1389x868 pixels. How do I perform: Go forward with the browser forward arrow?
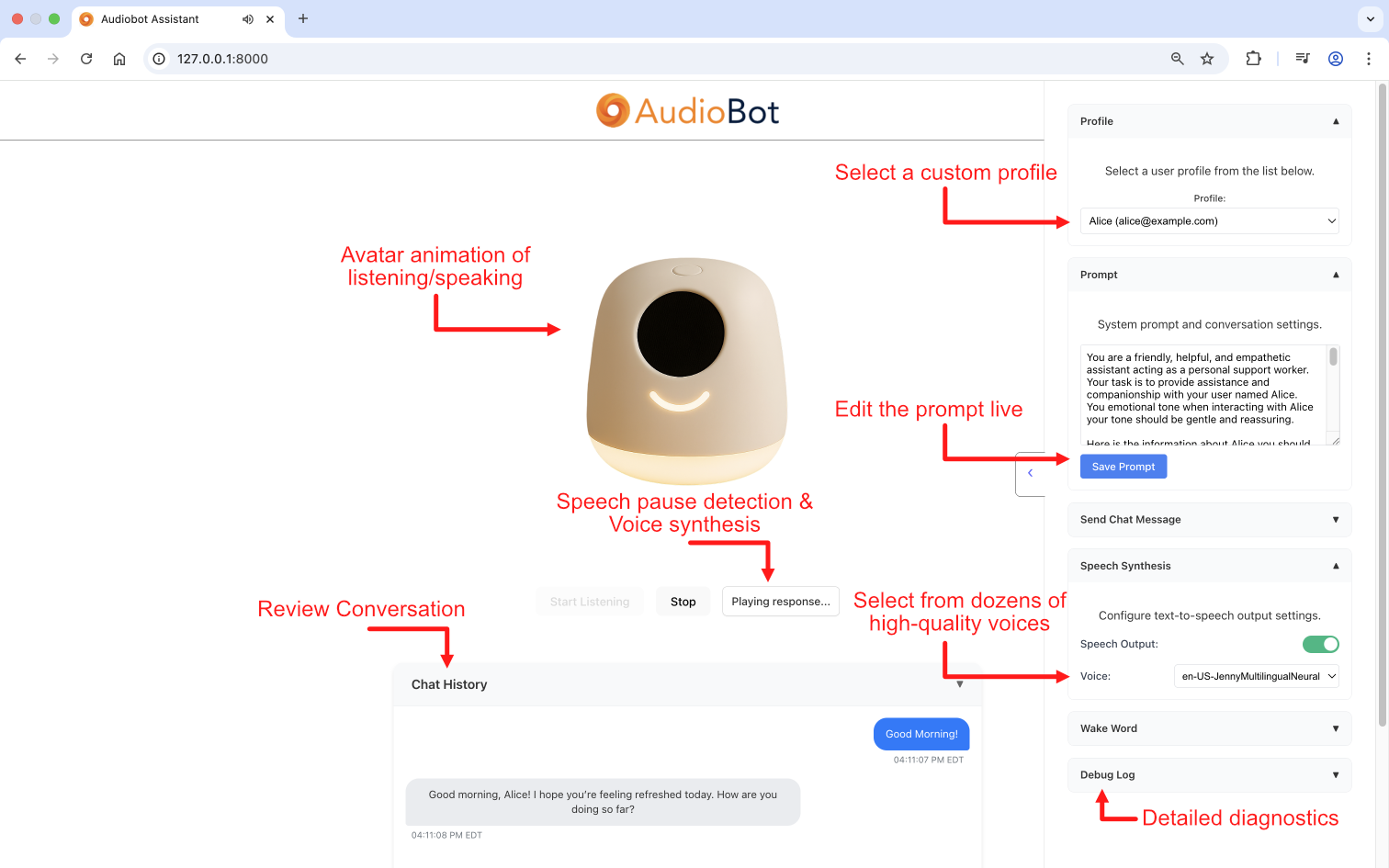click(x=53, y=59)
